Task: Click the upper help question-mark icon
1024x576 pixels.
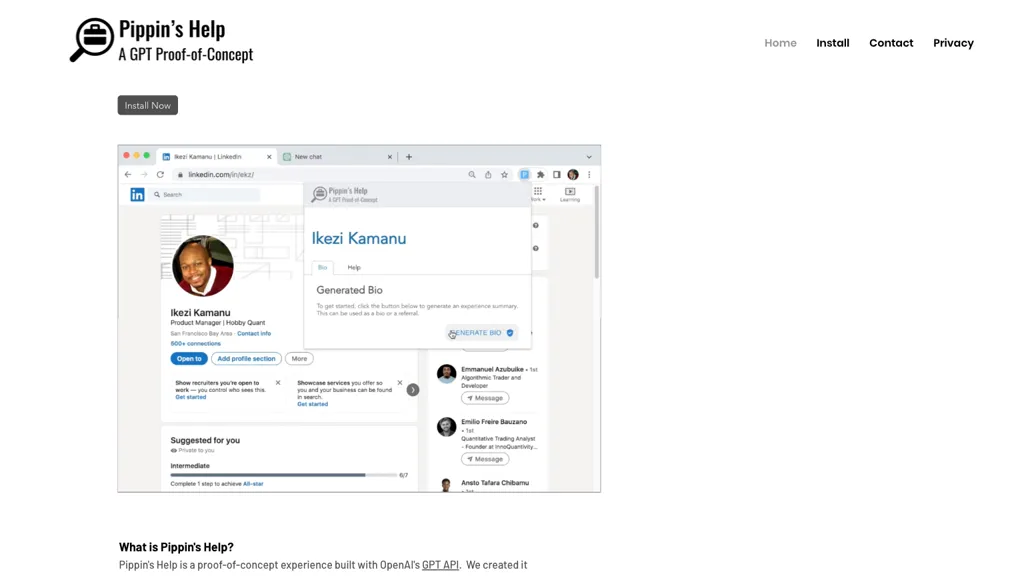Action: pos(536,225)
